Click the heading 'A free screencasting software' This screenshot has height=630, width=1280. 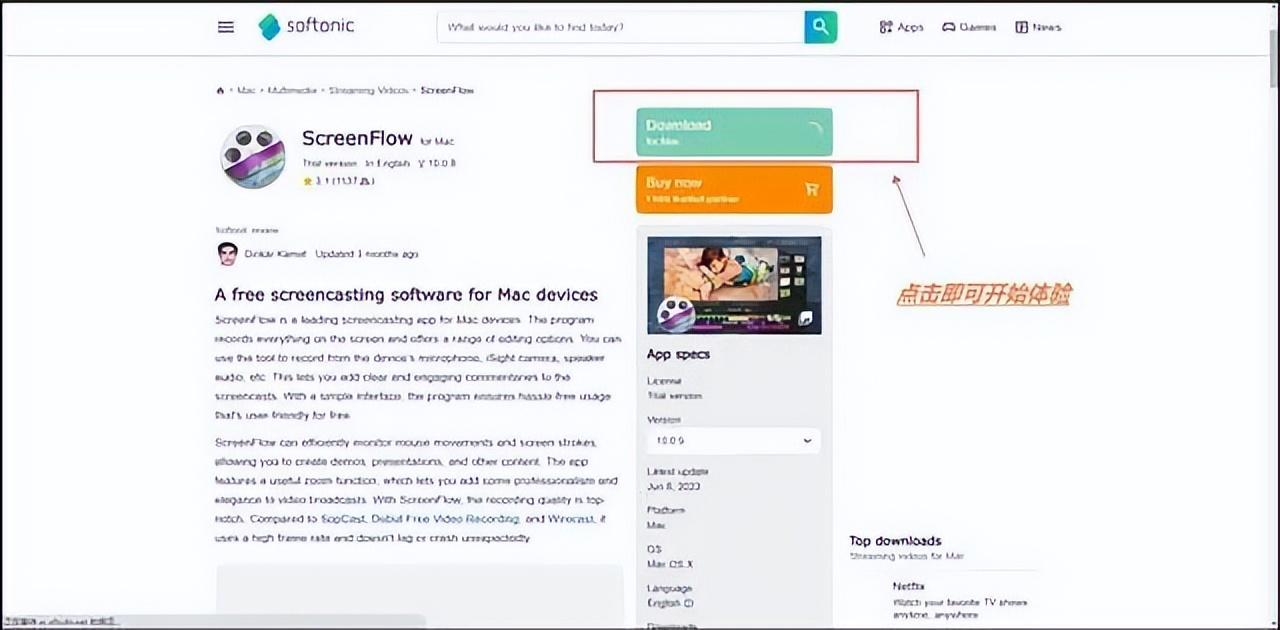406,295
